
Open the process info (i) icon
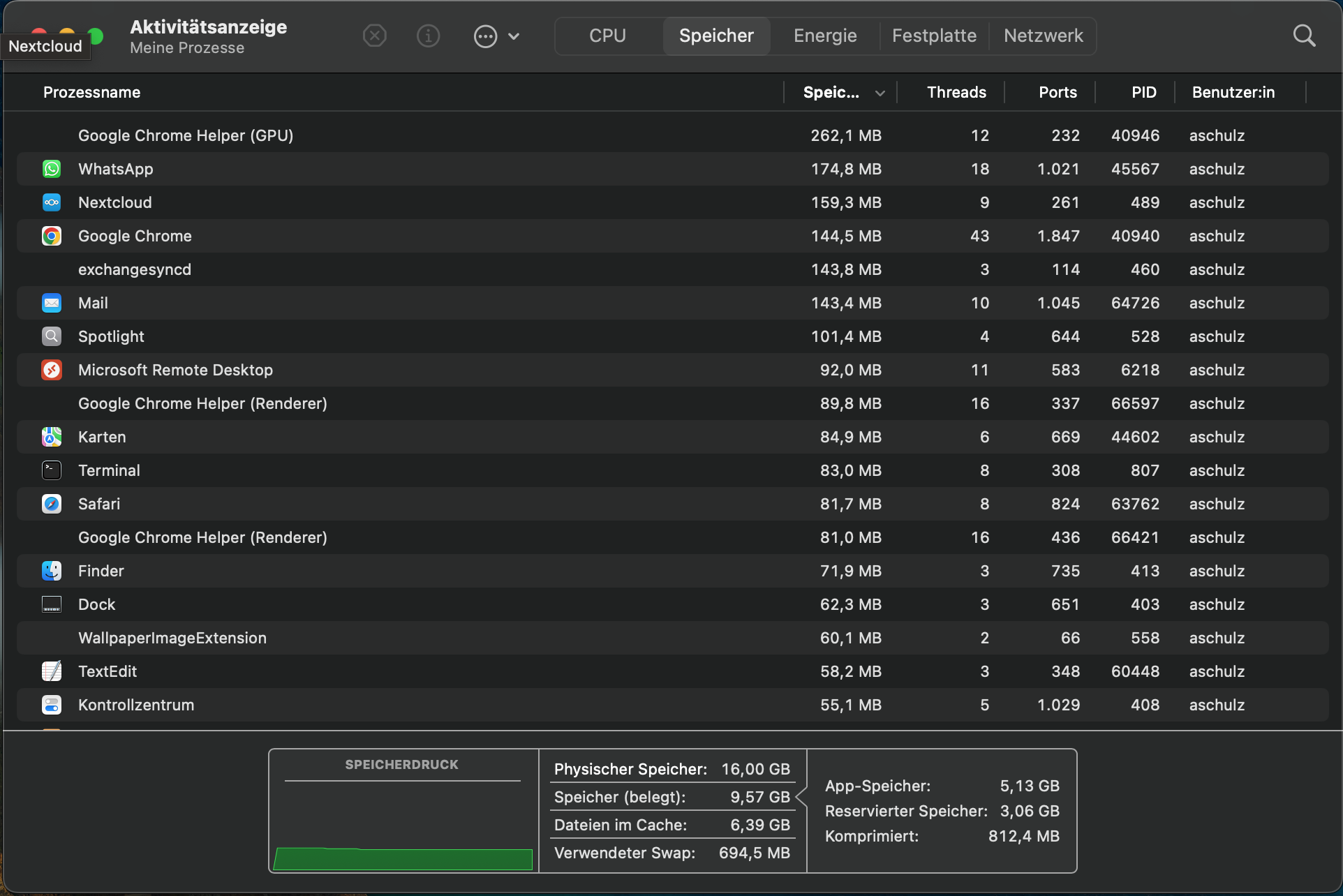(428, 36)
